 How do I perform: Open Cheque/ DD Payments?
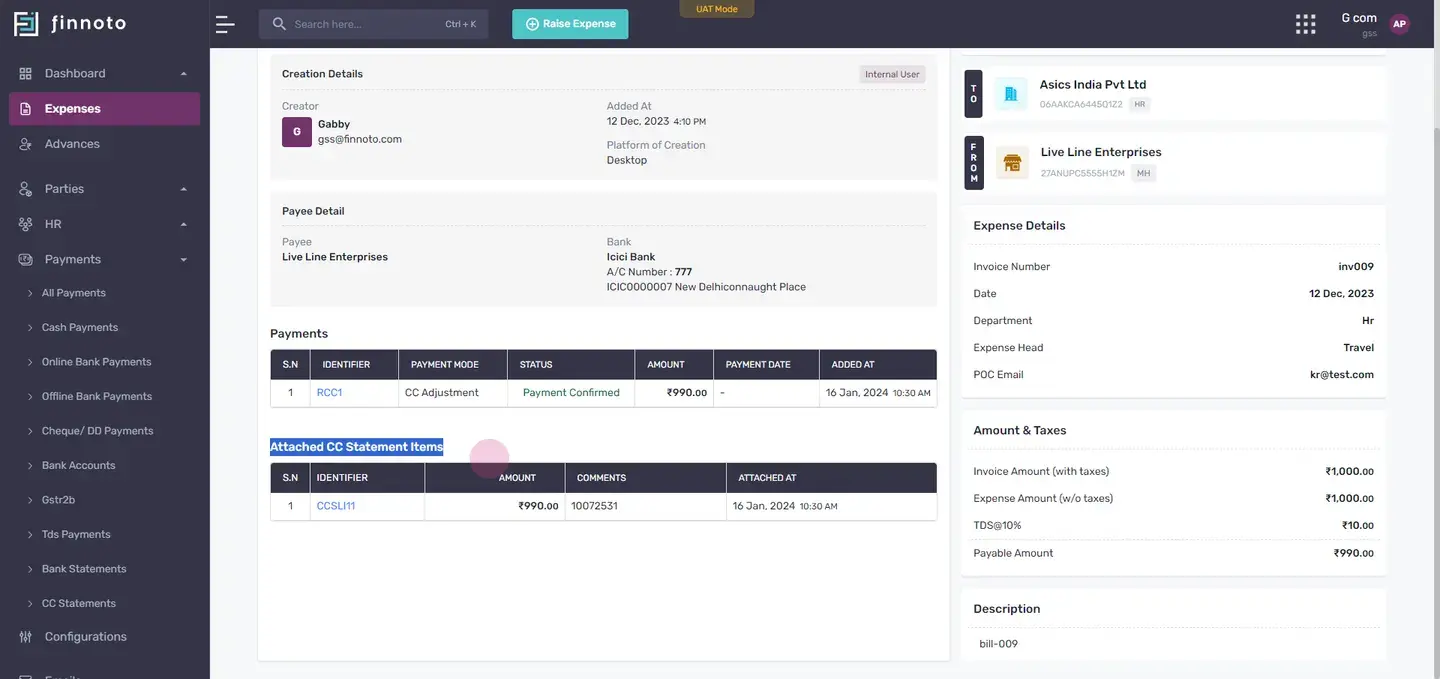click(98, 431)
